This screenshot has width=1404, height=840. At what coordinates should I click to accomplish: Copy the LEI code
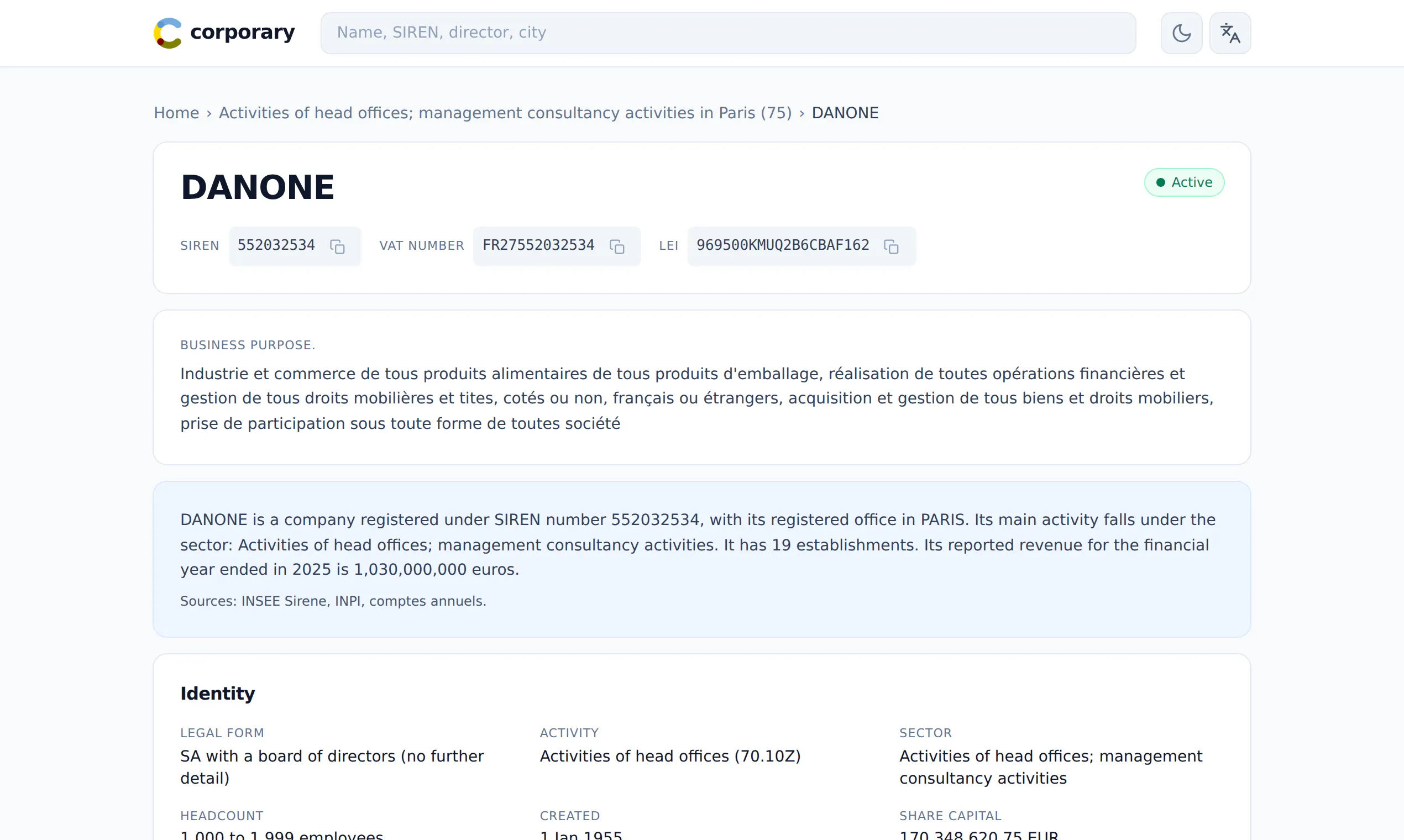click(x=890, y=246)
